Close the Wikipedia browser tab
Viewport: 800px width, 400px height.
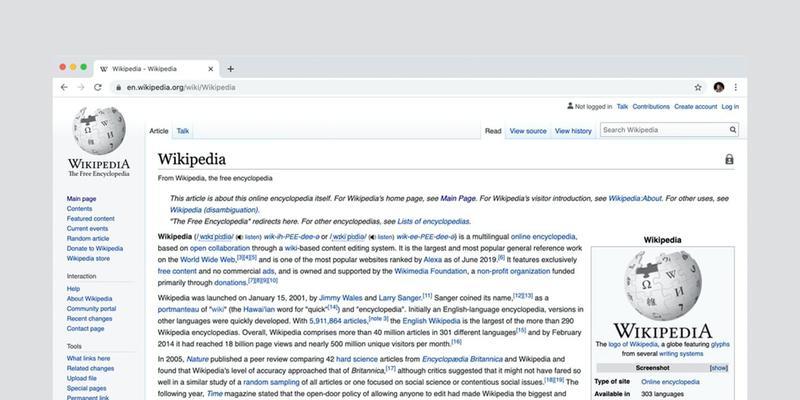[211, 69]
